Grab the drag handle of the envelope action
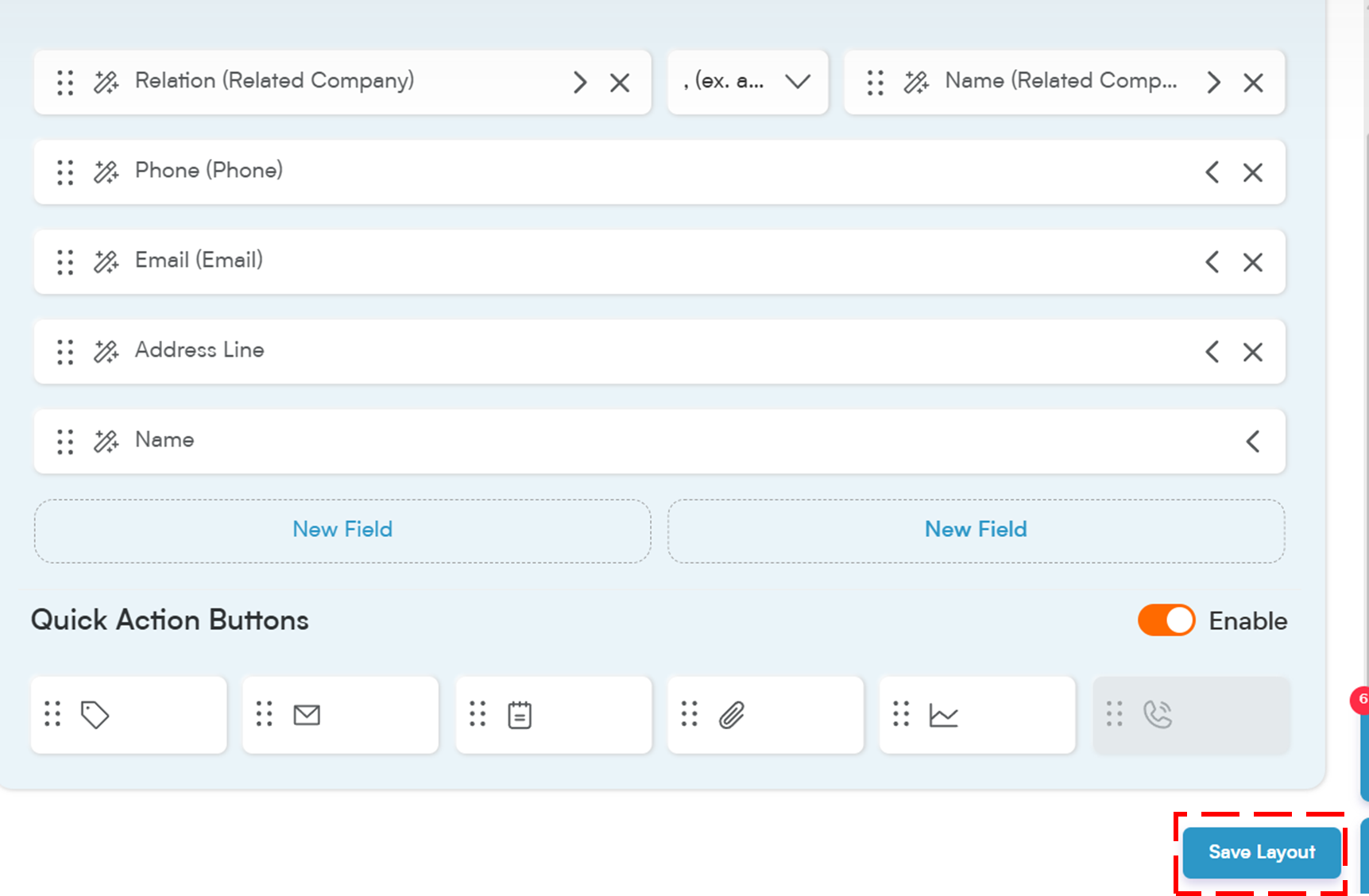The image size is (1369, 896). click(265, 714)
